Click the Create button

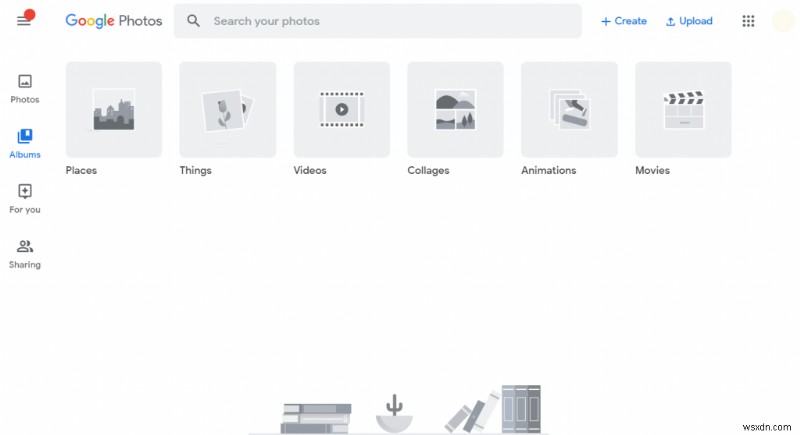point(623,21)
